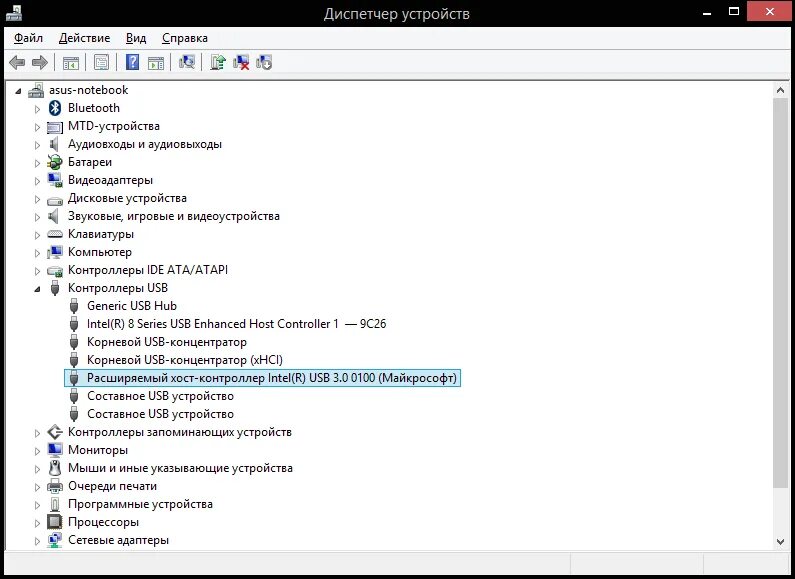Expand the MTD-устройства category
Image resolution: width=795 pixels, height=579 pixels.
point(37,127)
